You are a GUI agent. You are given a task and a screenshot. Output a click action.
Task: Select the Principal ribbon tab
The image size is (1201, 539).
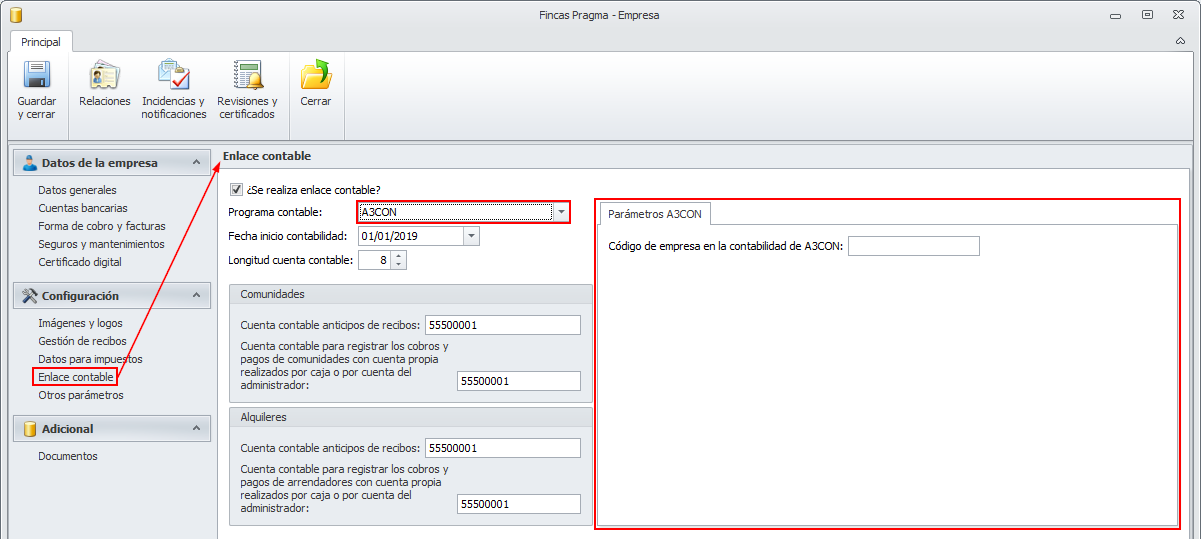click(41, 42)
